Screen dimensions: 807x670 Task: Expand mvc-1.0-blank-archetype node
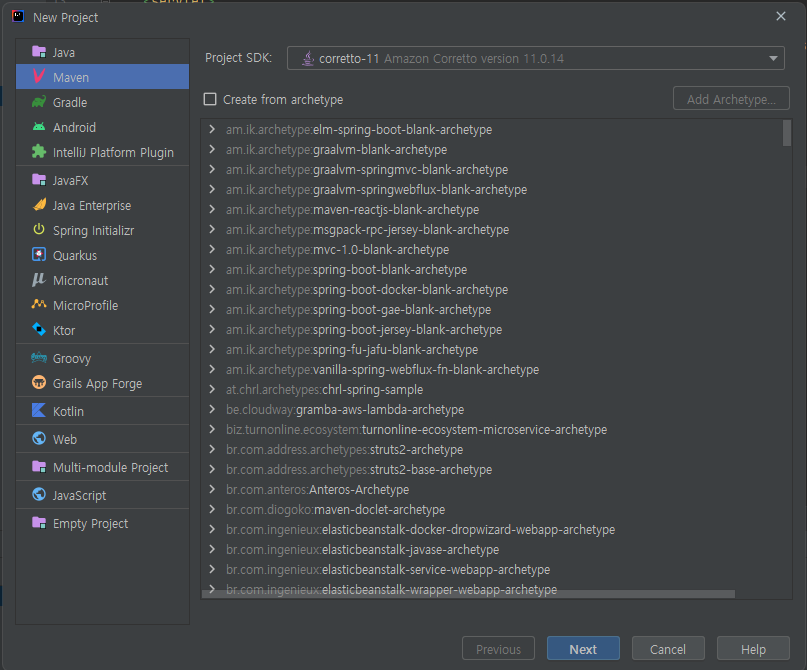coord(212,249)
